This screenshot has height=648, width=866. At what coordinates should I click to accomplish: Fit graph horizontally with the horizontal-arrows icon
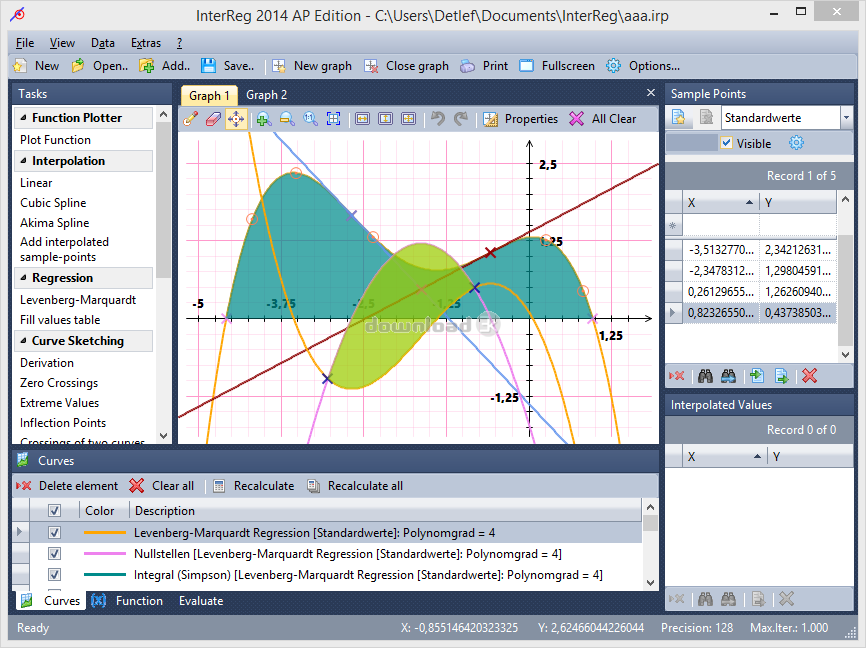pyautogui.click(x=362, y=119)
